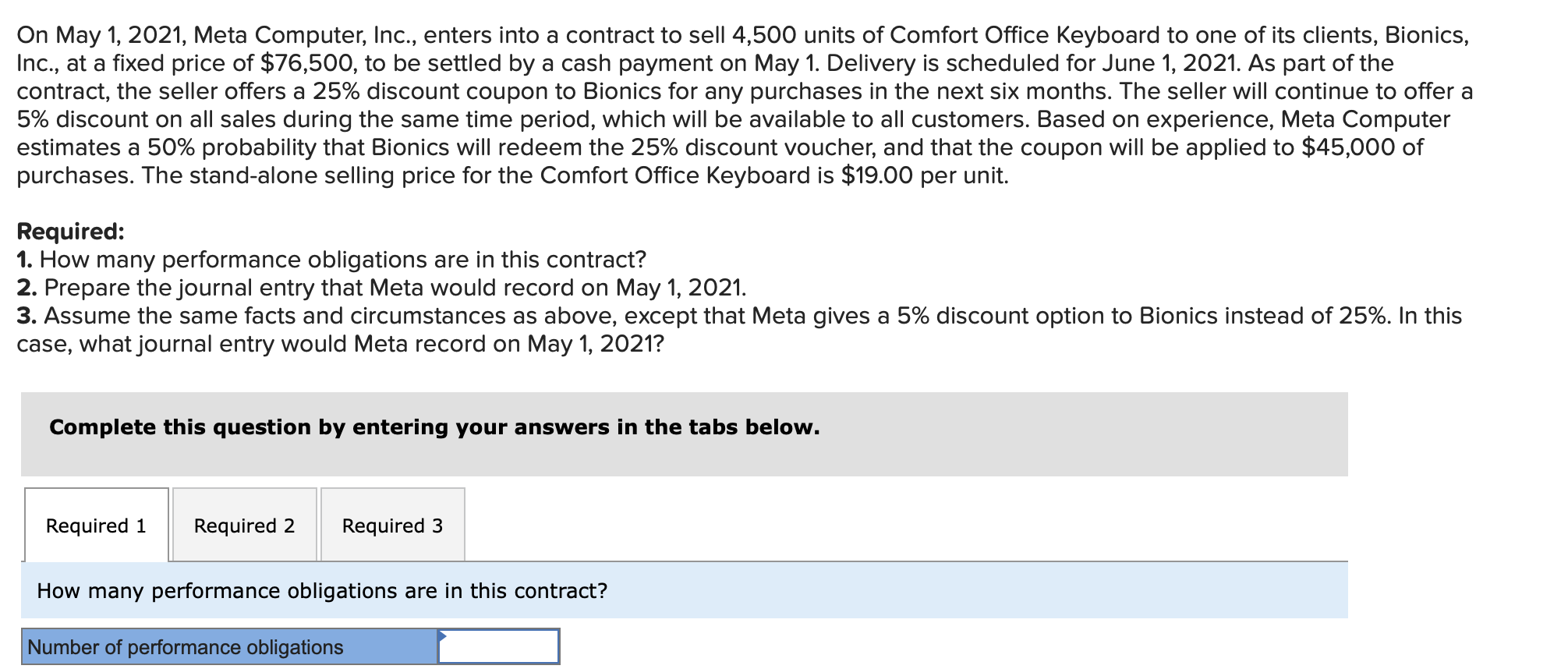Click the performance obligations answer input box
This screenshot has width=1568, height=669.
pos(499,647)
